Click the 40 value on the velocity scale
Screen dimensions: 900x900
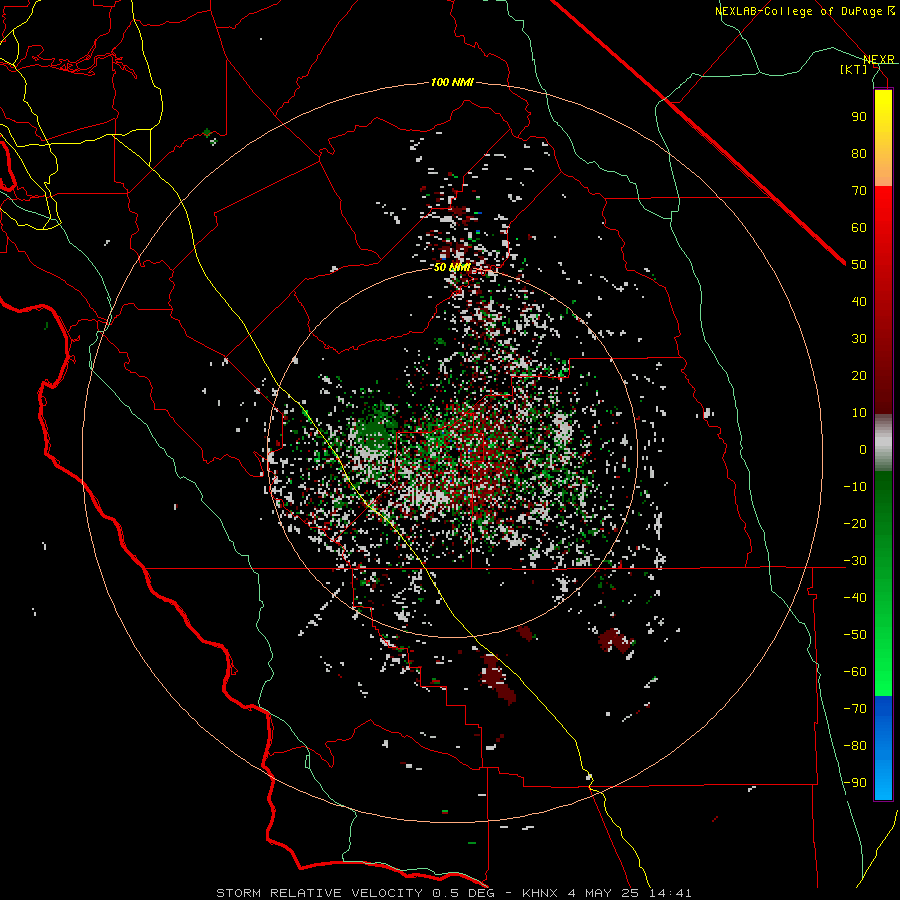click(859, 302)
